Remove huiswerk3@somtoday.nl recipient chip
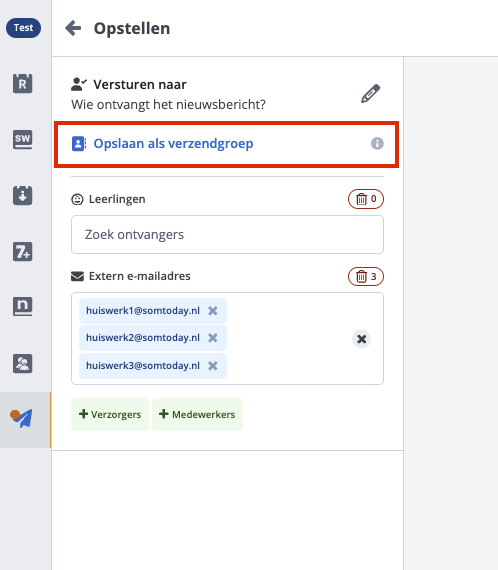Screen dimensions: 498x570 213,366
